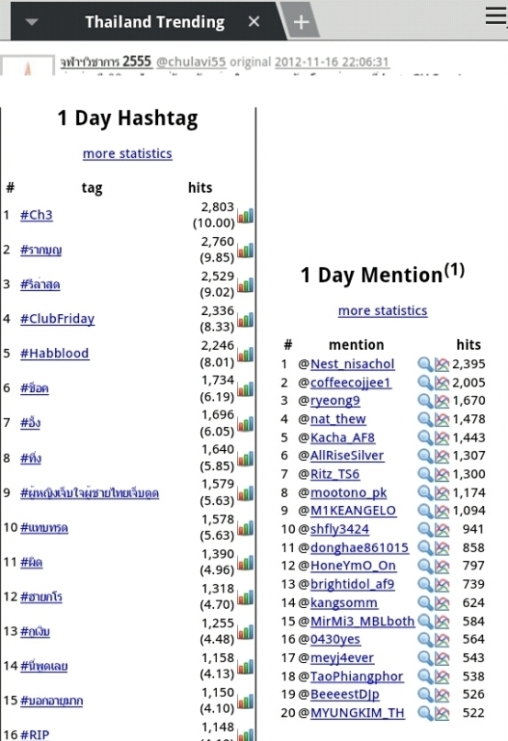Click magnifier icon next to Nest_nisachol
The width and height of the screenshot is (508, 741).
click(x=425, y=364)
